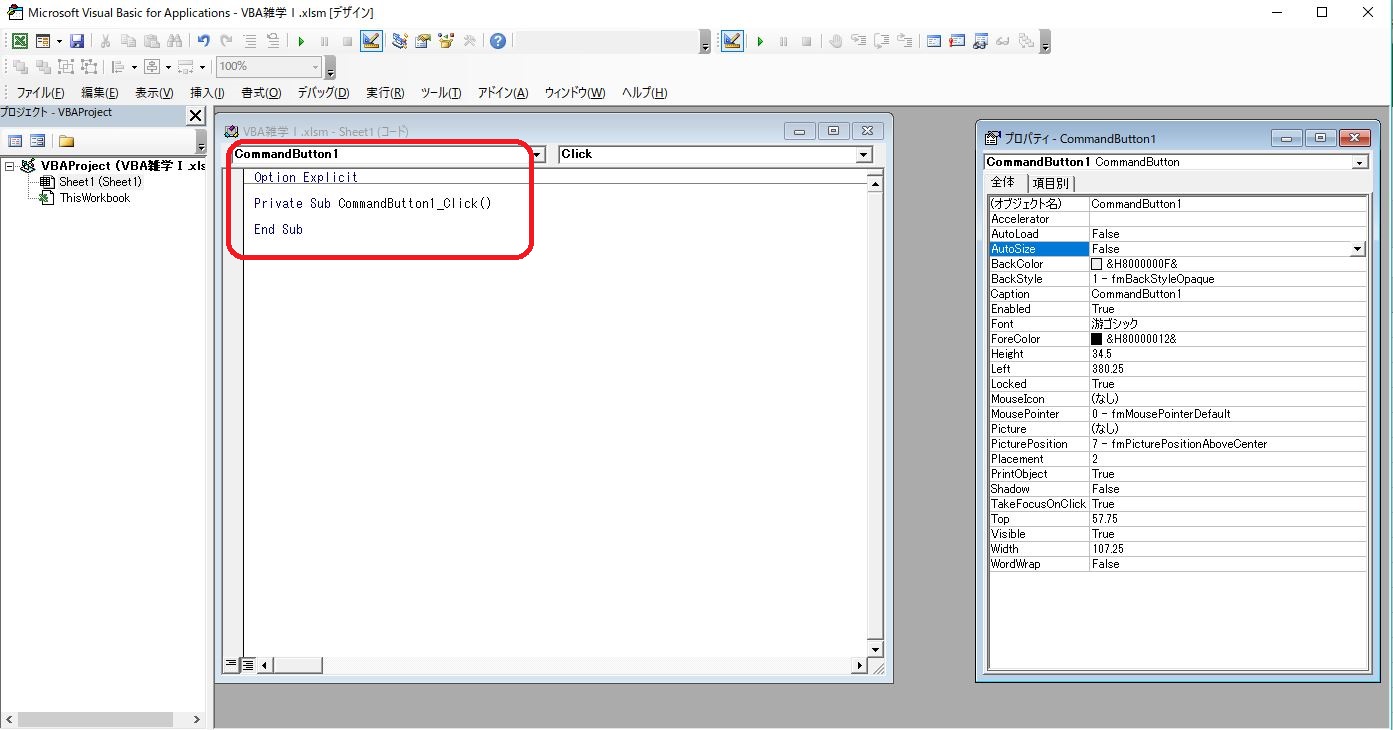The width and height of the screenshot is (1393, 730).
Task: Click the Toolbox hammer-and-wrench icon
Action: [469, 41]
